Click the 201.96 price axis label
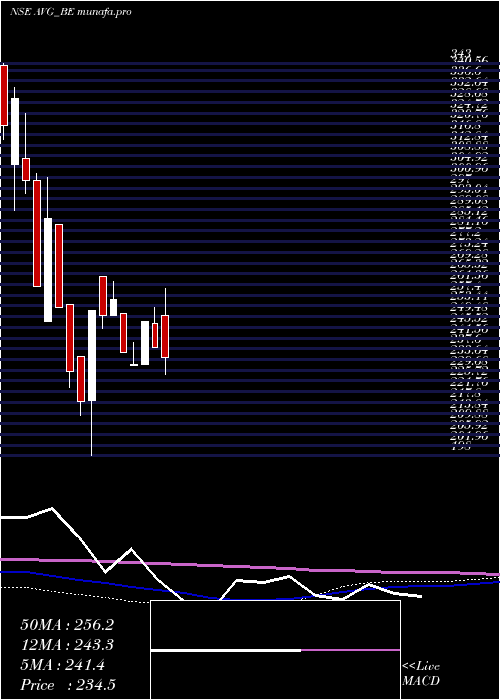 (469, 436)
